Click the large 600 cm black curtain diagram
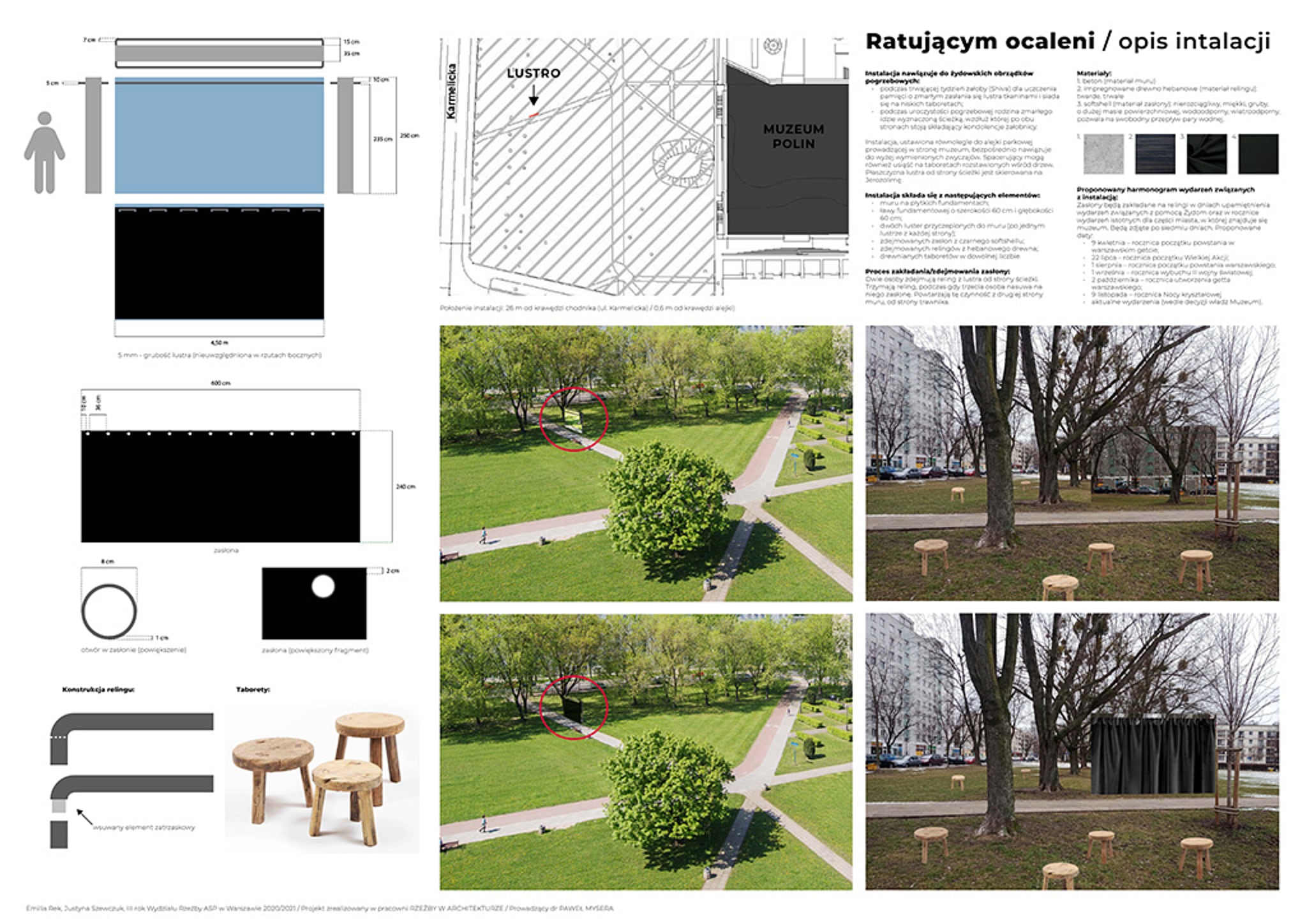 pos(220,486)
